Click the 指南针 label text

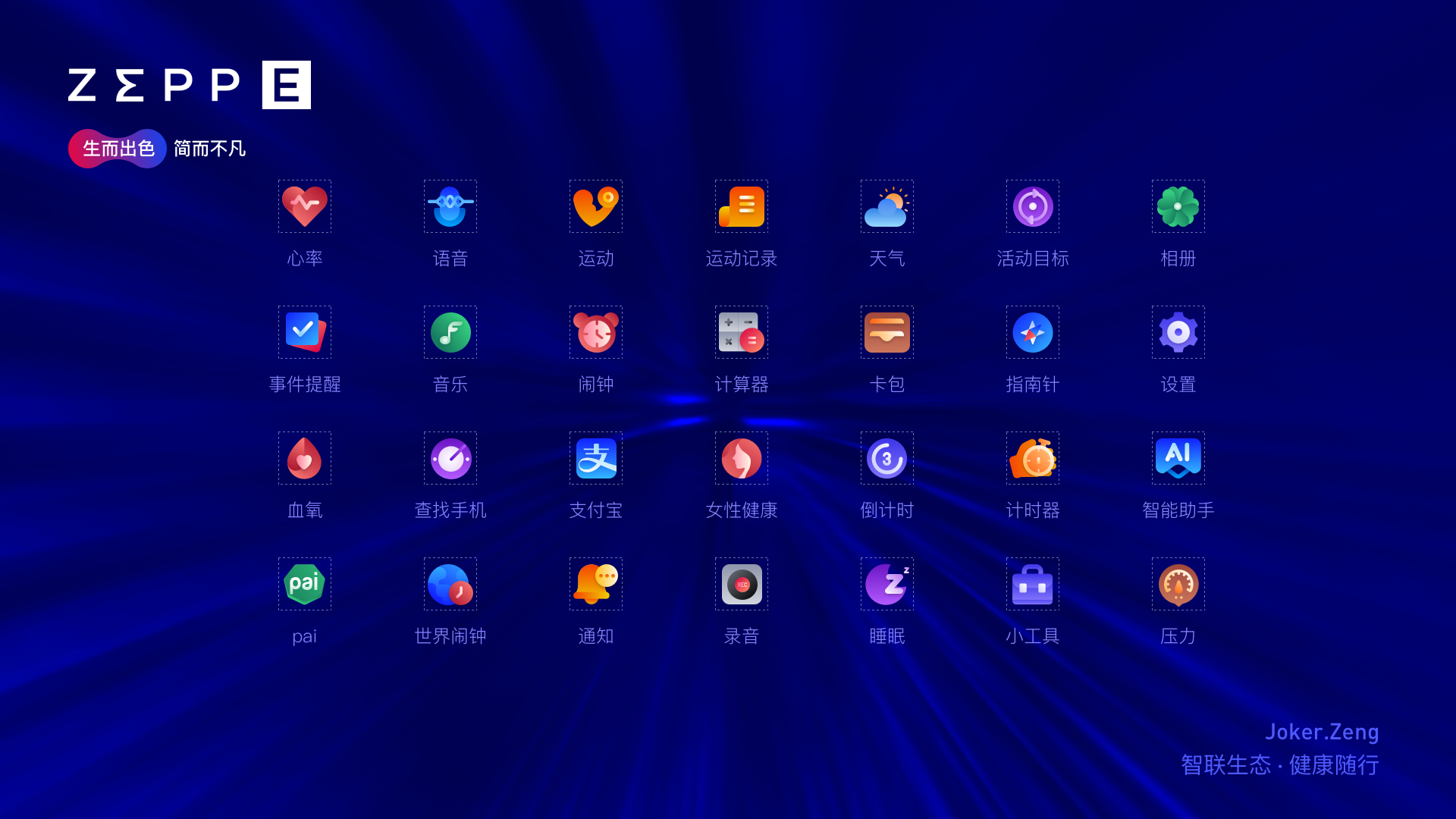pos(1033,384)
